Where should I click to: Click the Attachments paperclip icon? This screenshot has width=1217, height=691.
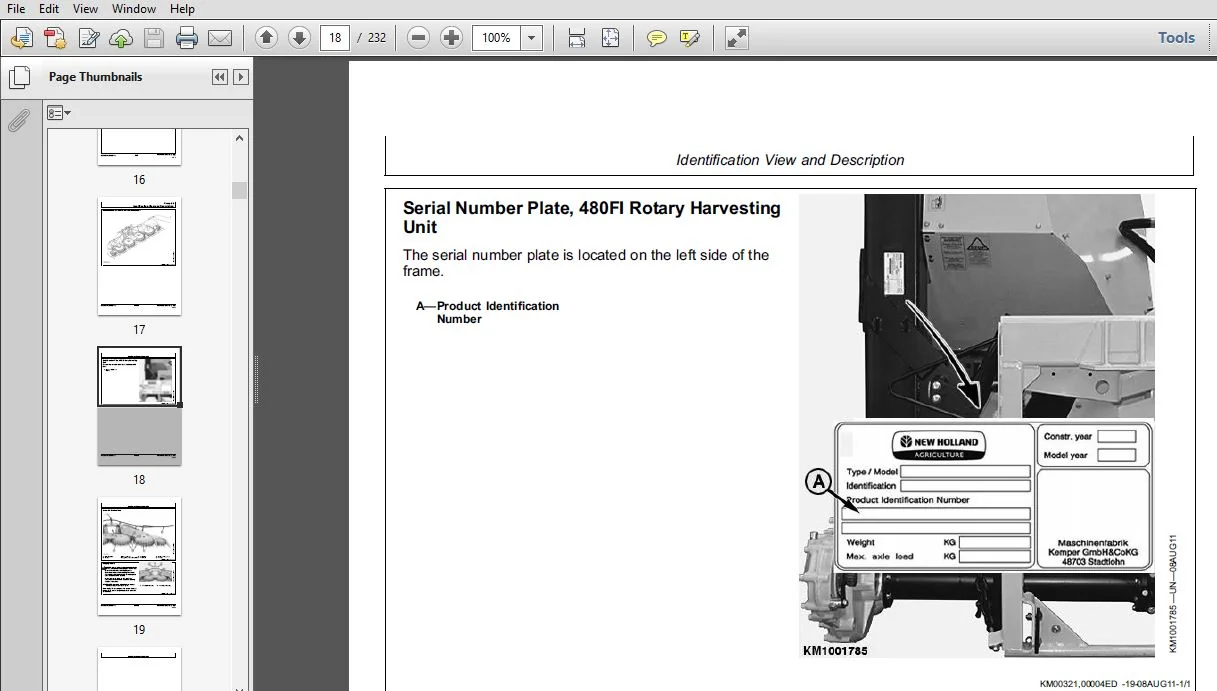[18, 121]
